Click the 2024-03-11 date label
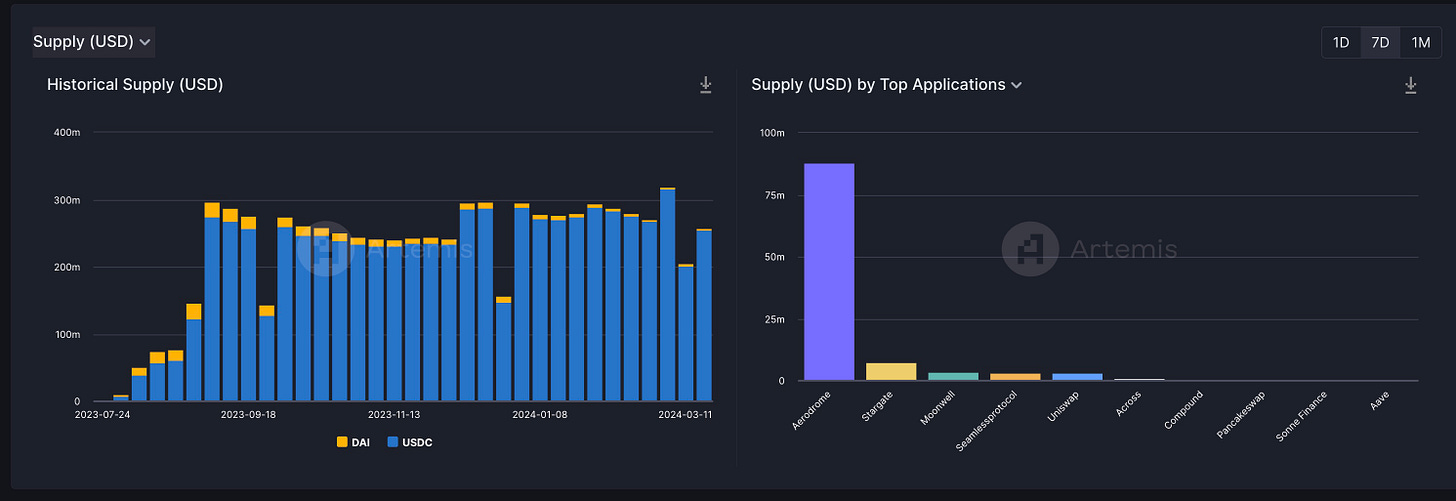The image size is (1456, 501). [684, 414]
